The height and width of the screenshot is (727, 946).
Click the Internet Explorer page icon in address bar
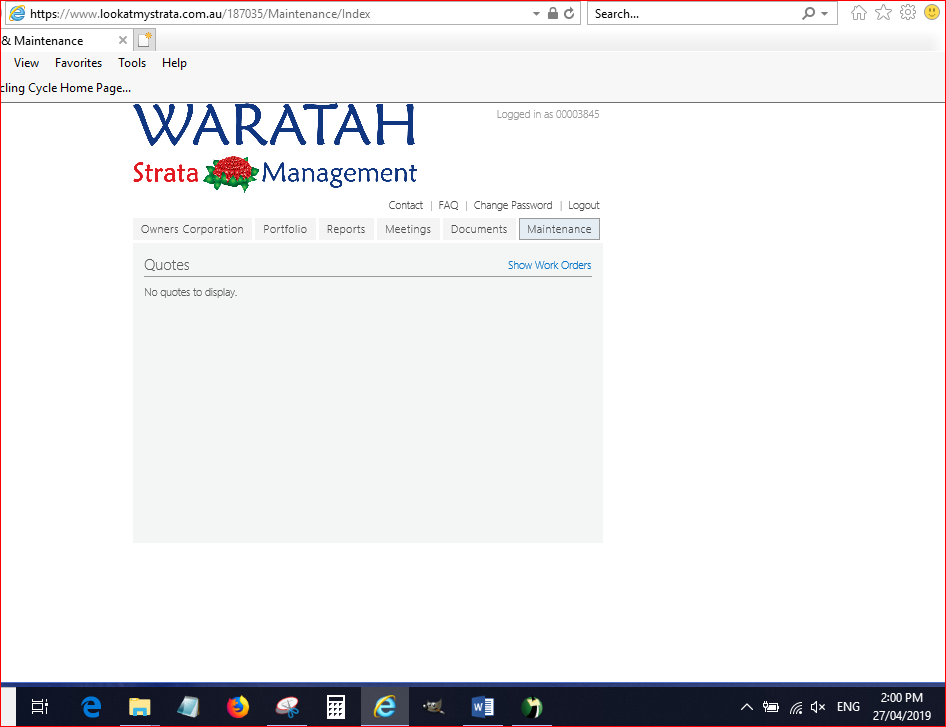(x=17, y=13)
